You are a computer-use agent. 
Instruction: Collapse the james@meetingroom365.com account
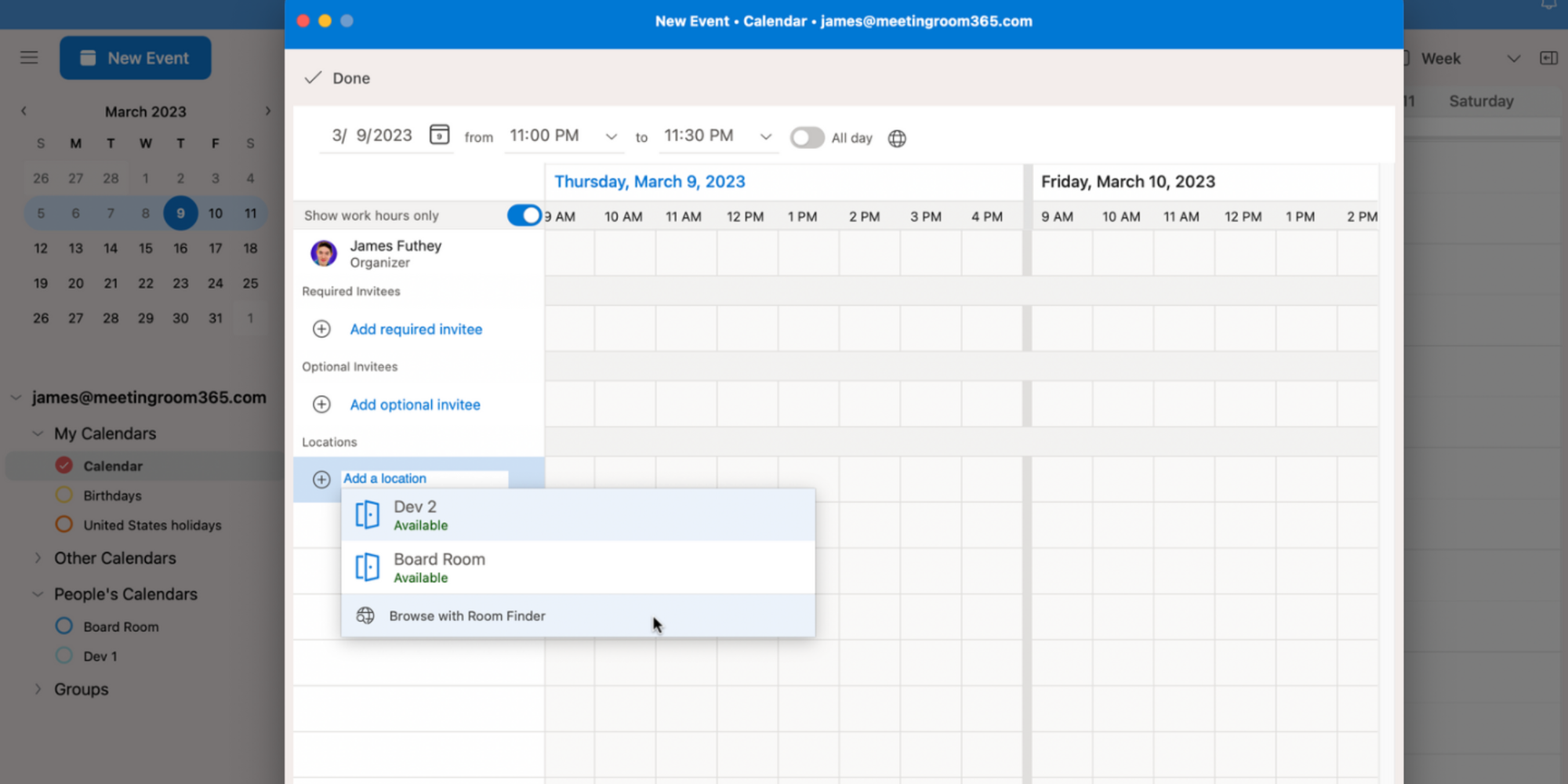(16, 397)
